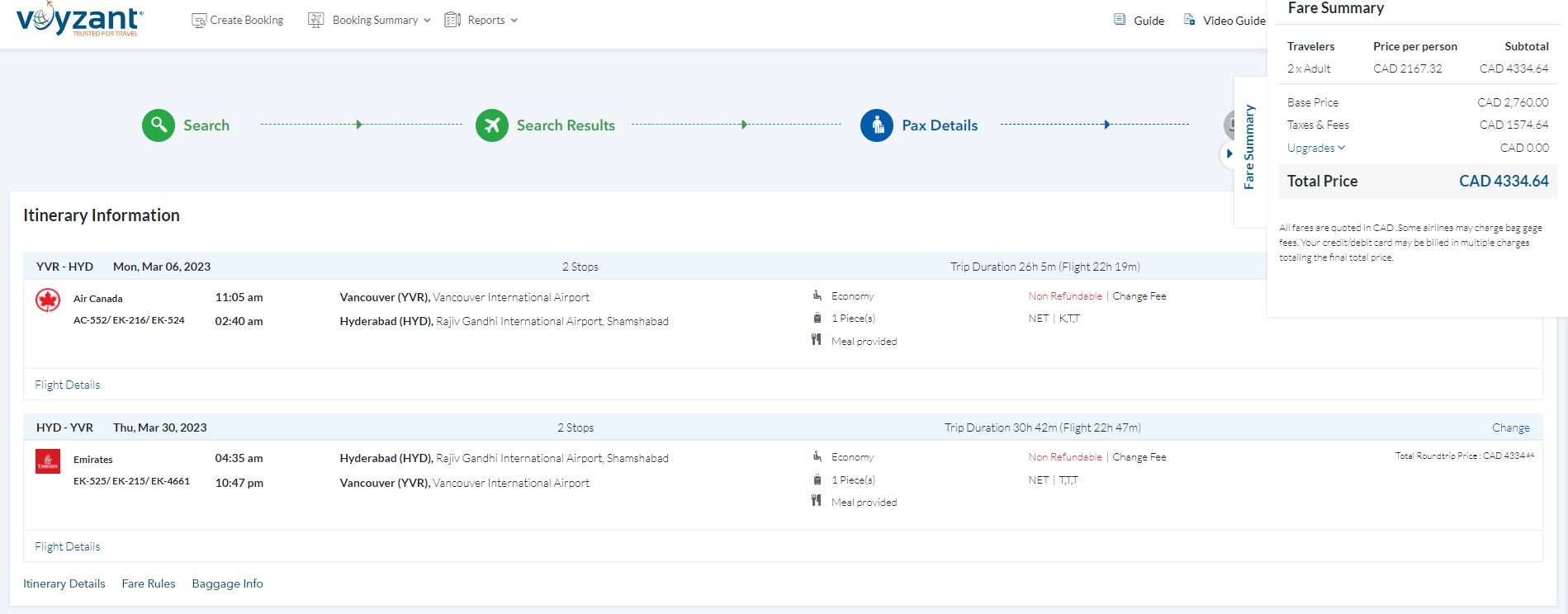This screenshot has width=1568, height=614.
Task: Click the Voyzant logo
Action: (x=79, y=20)
